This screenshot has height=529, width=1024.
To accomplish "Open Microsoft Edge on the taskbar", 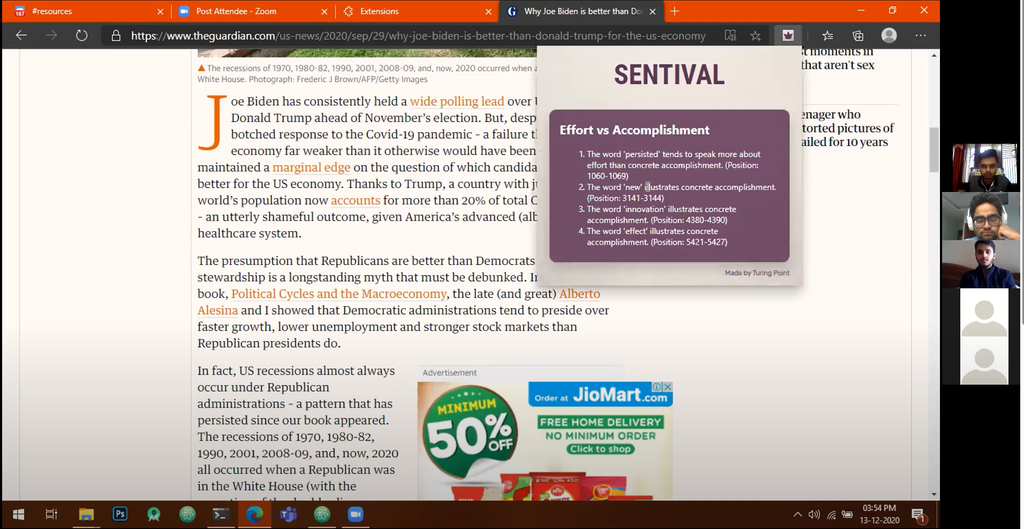I will pyautogui.click(x=255, y=515).
